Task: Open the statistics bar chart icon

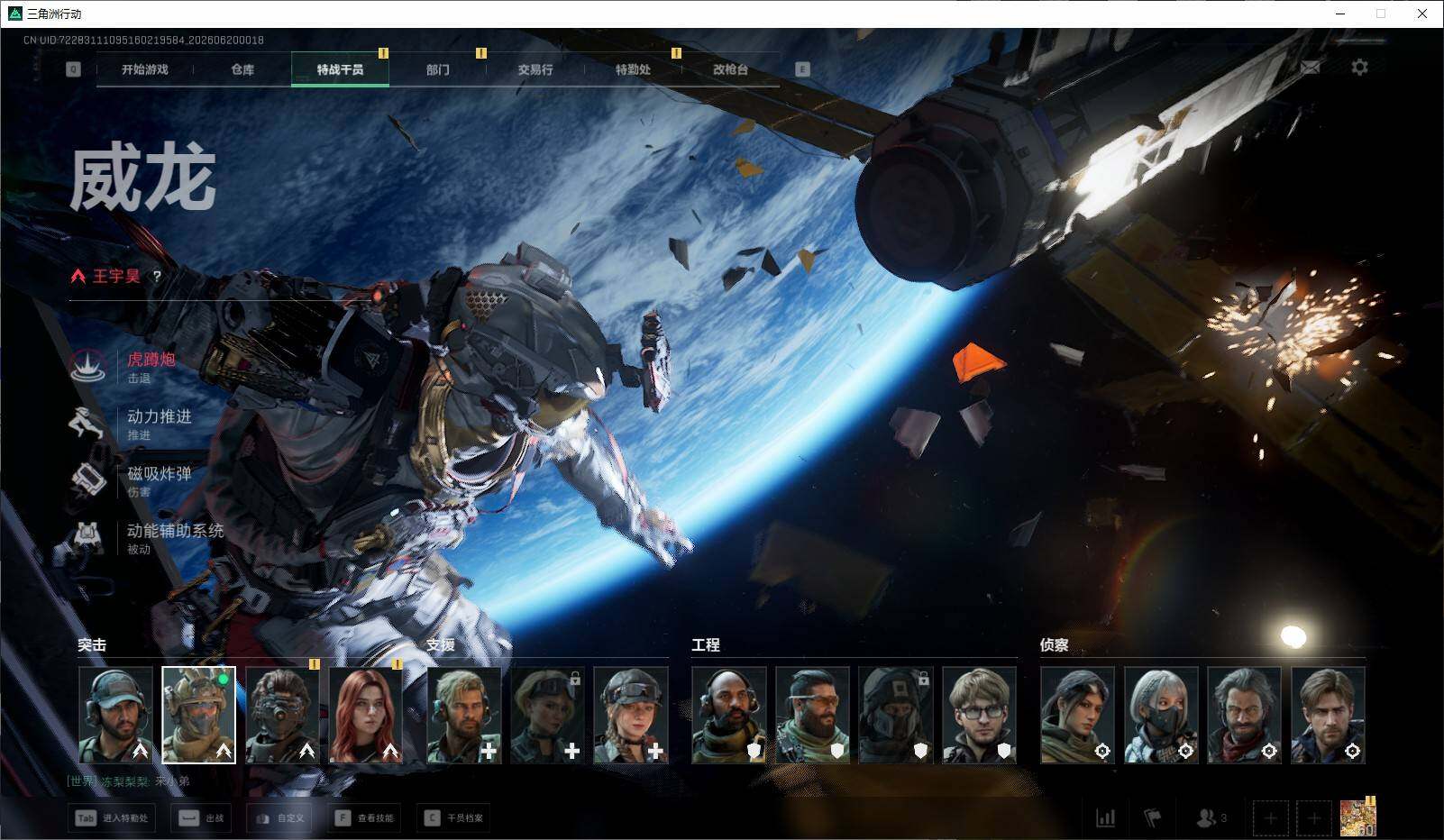Action: pos(1105,818)
